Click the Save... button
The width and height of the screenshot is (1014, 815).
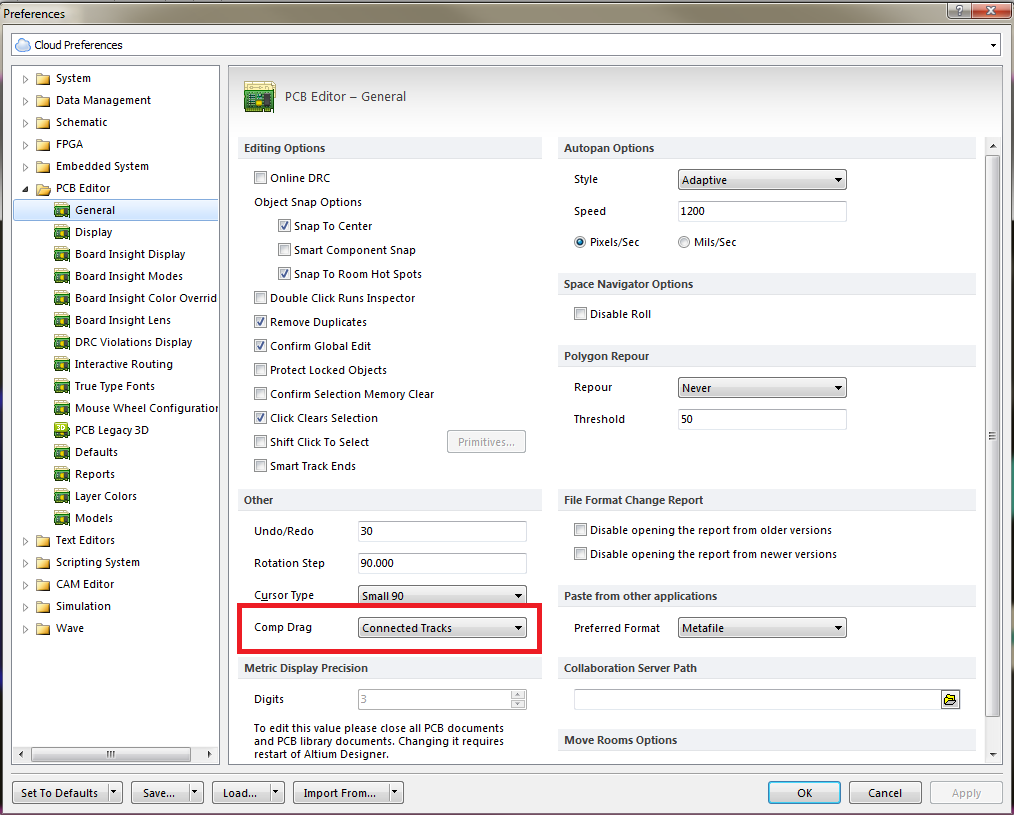(159, 793)
